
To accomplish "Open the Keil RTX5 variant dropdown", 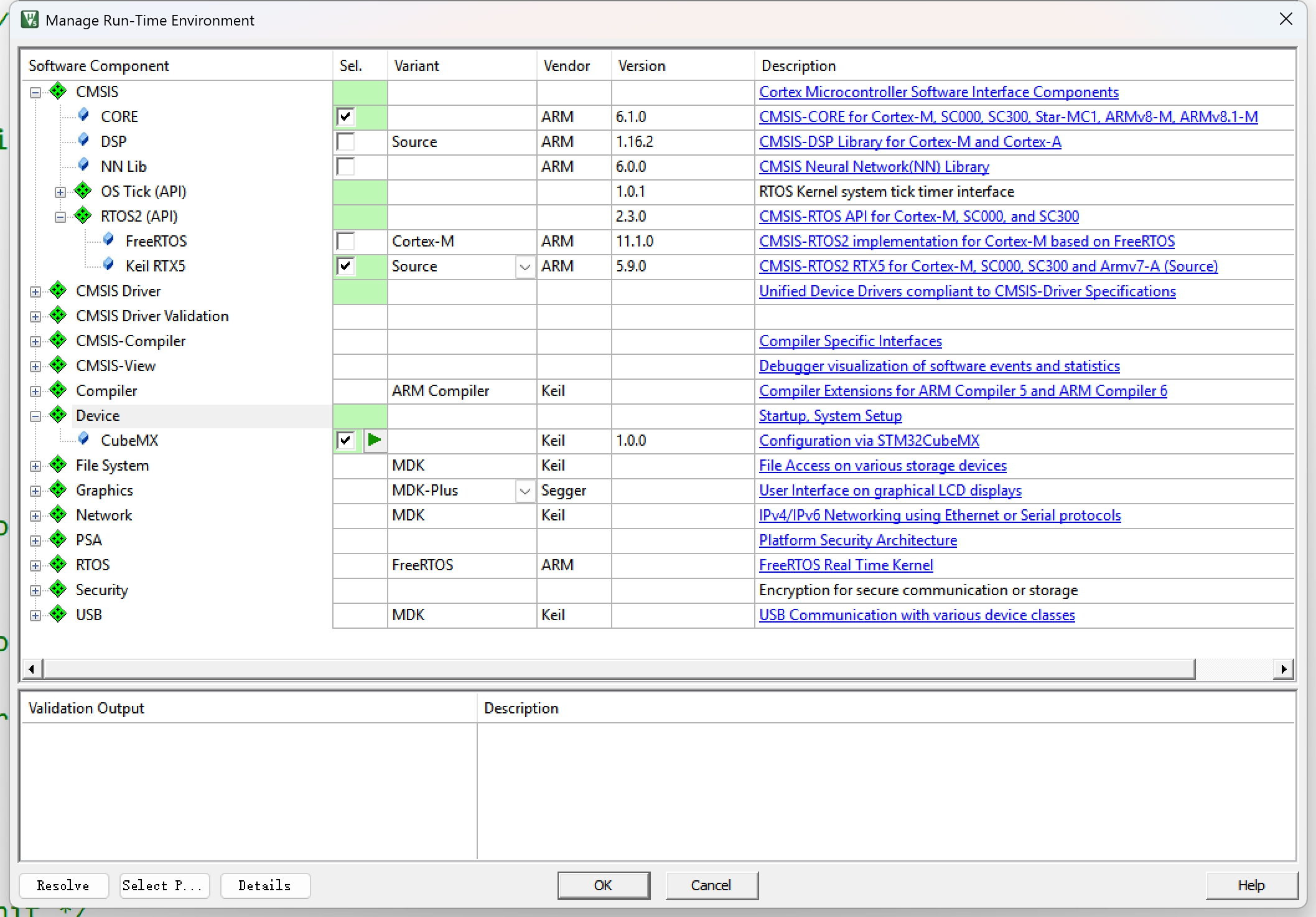I will [x=525, y=266].
